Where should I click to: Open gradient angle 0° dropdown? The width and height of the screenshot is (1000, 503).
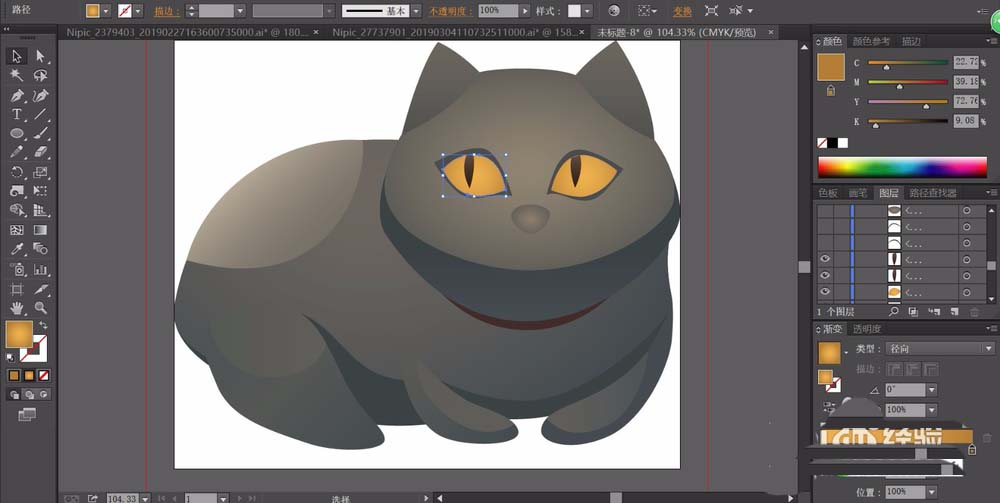point(932,390)
